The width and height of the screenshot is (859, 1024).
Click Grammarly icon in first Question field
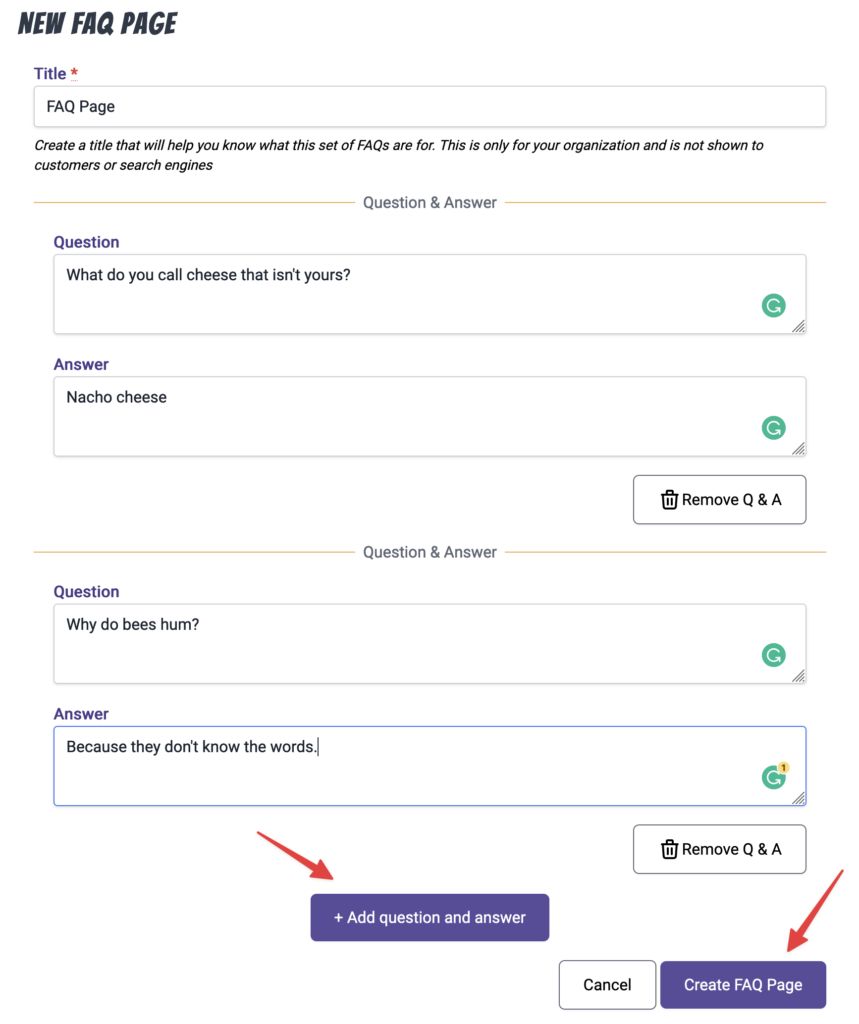(x=773, y=305)
